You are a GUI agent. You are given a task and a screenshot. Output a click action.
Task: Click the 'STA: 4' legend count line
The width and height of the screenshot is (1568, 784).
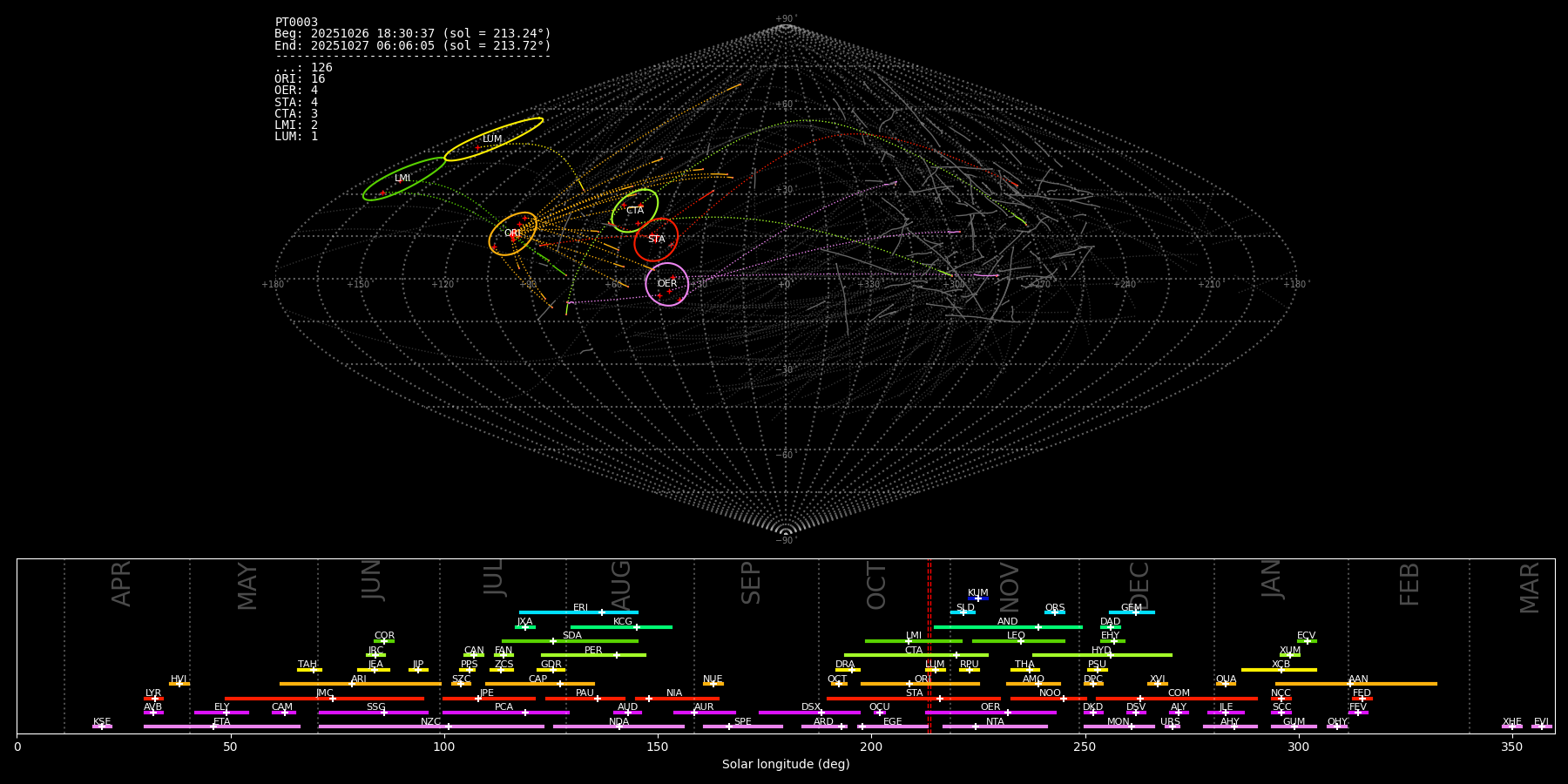296,103
